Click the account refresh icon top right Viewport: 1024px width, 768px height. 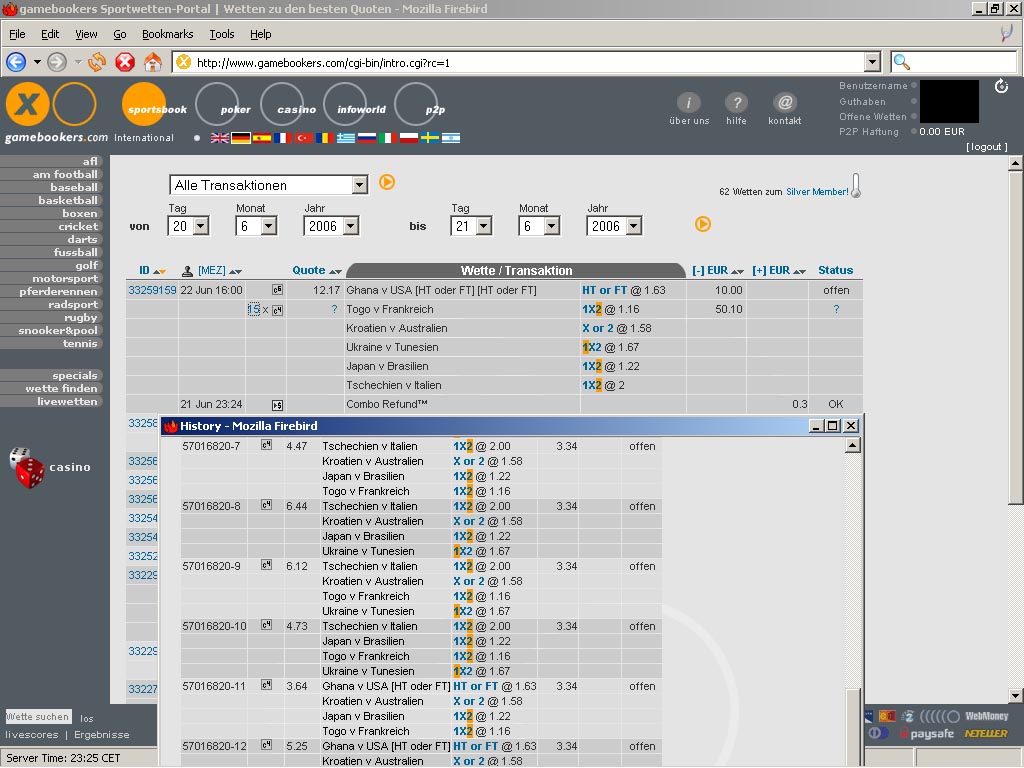pyautogui.click(x=1001, y=86)
